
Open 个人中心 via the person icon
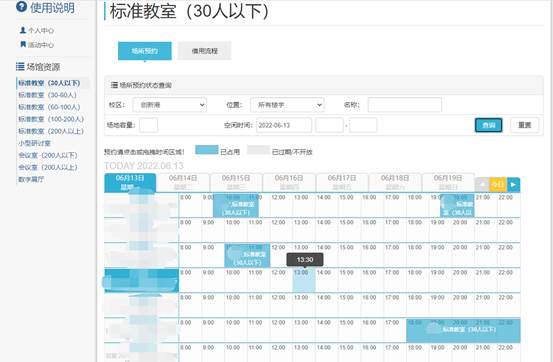(x=23, y=30)
